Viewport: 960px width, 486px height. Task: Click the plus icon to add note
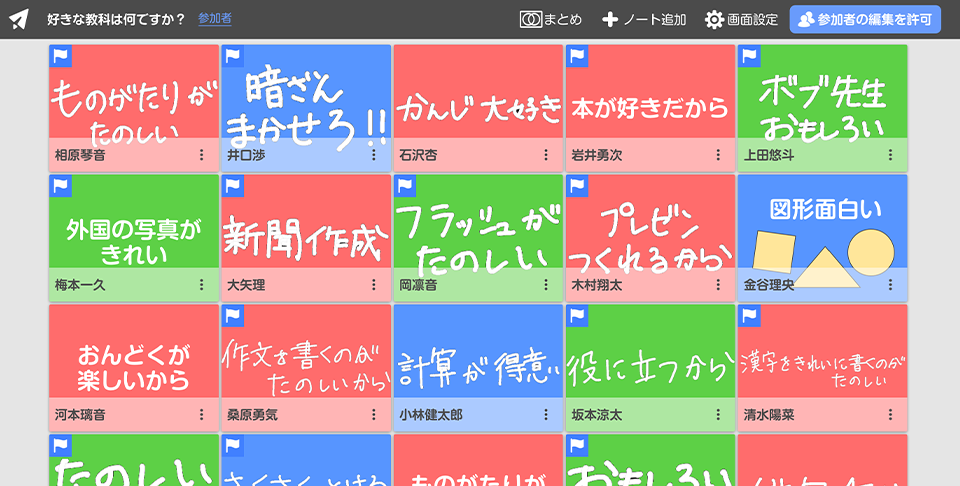point(610,19)
